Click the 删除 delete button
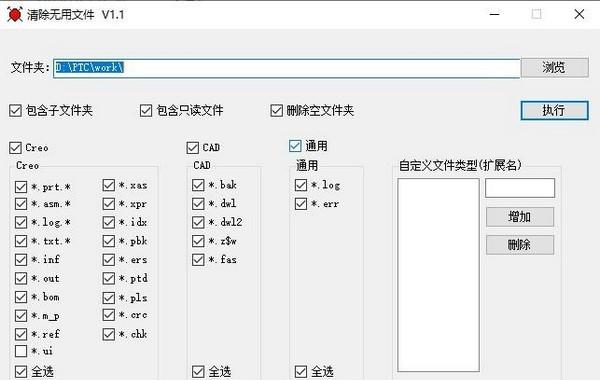The image size is (600, 380). 520,245
